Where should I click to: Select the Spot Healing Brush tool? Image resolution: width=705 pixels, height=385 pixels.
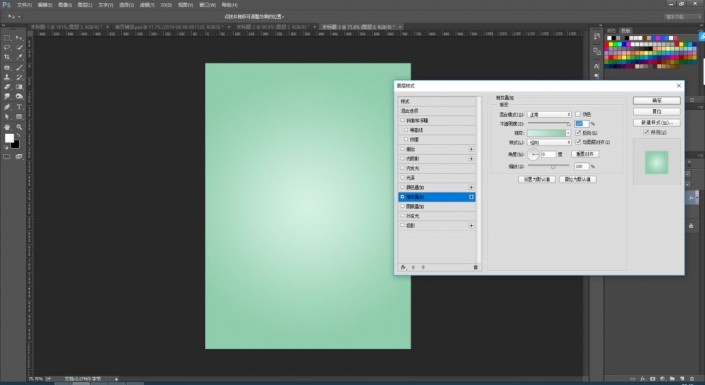click(7, 67)
